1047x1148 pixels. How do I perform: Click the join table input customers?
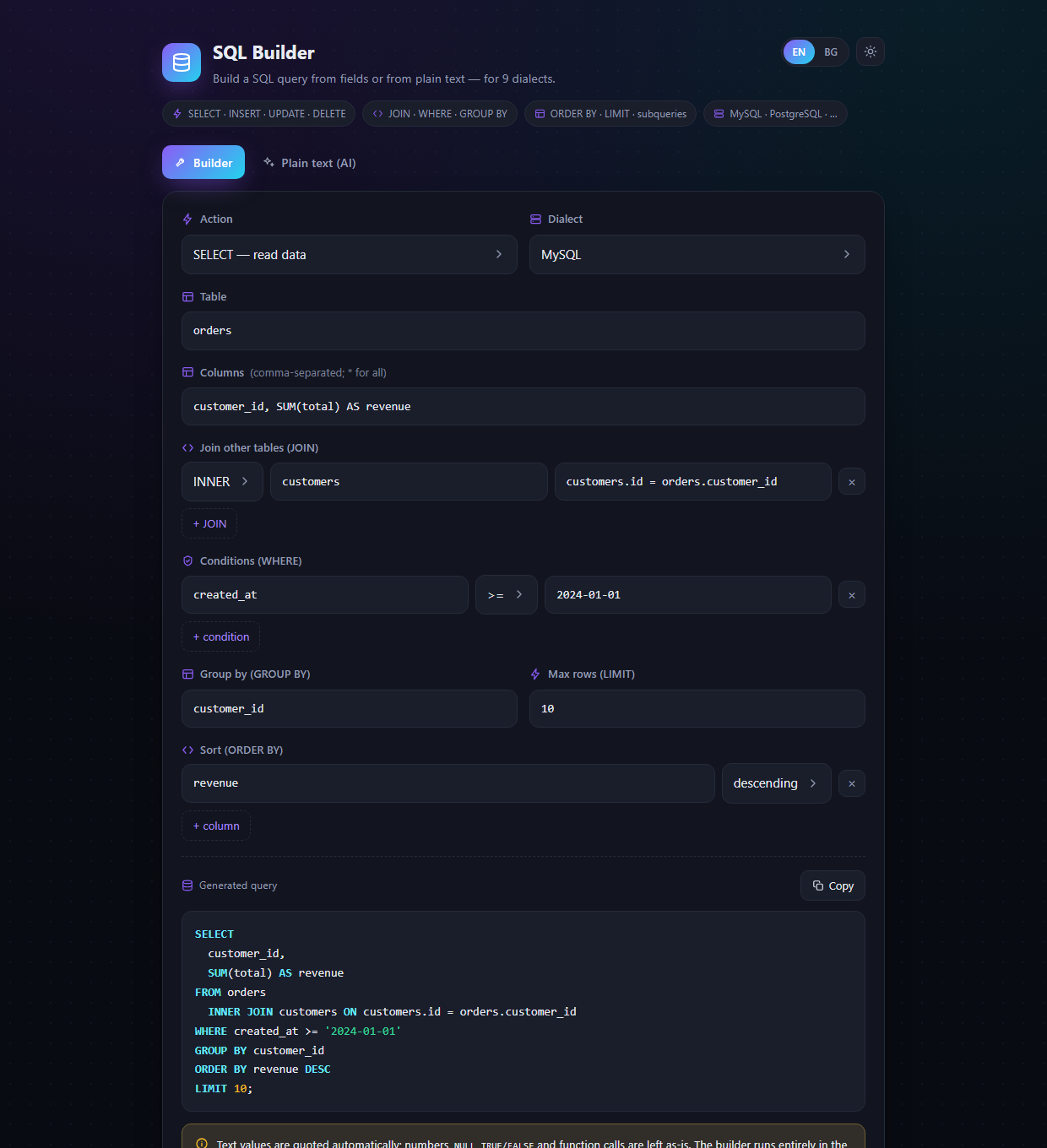pyautogui.click(x=409, y=481)
